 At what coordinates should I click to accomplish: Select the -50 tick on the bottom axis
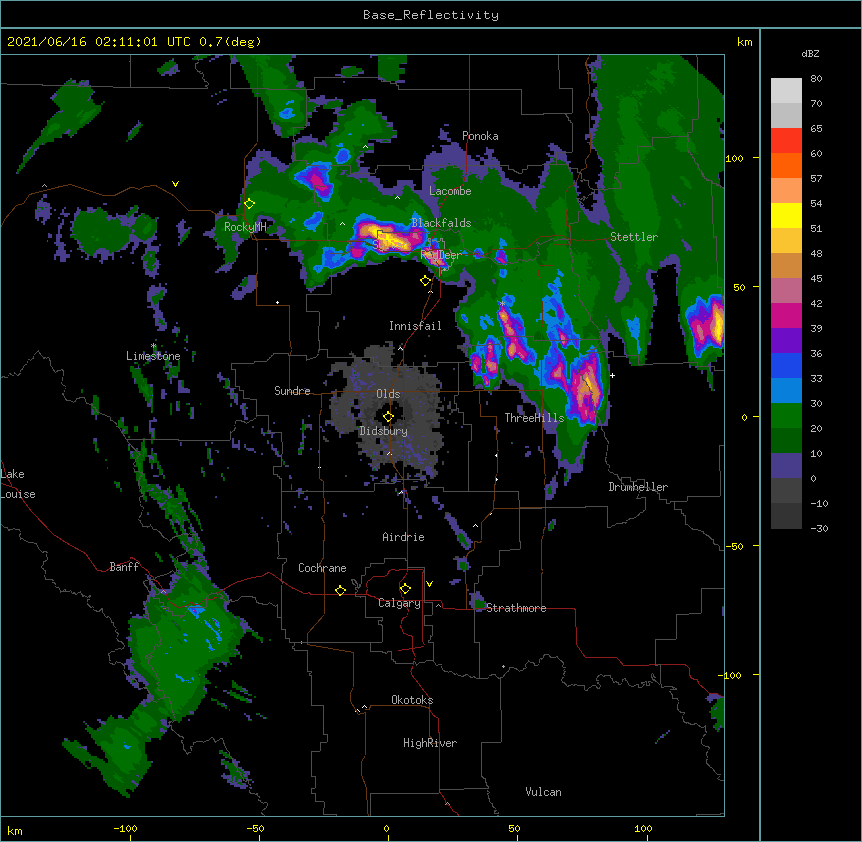click(x=255, y=828)
